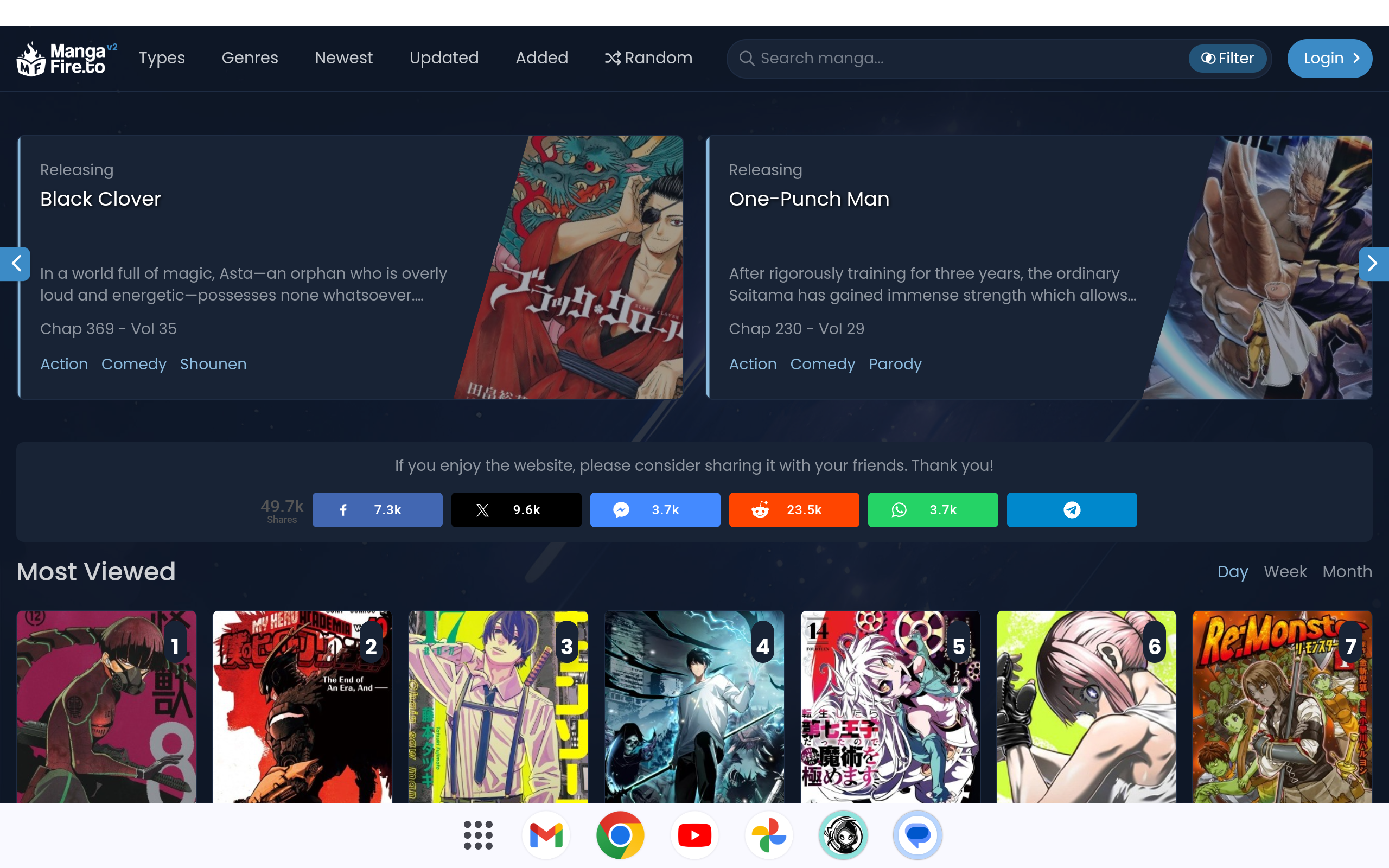
Task: Go to the next featured slide
Action: 1372,264
